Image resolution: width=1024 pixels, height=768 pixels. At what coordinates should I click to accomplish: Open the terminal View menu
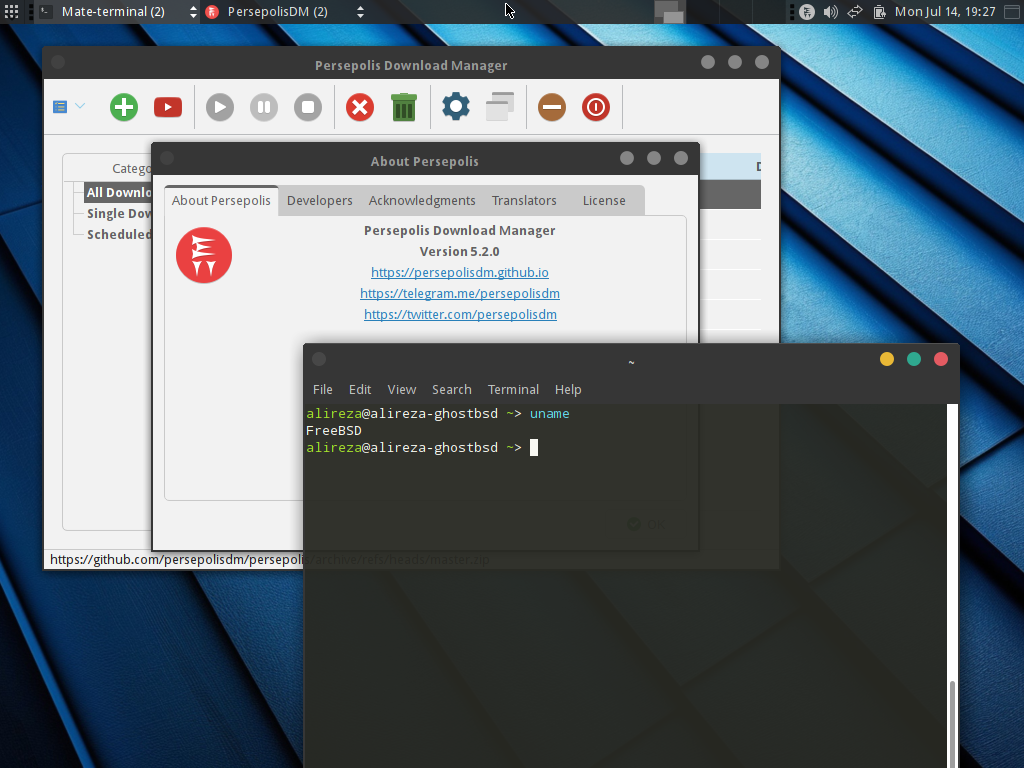(402, 390)
